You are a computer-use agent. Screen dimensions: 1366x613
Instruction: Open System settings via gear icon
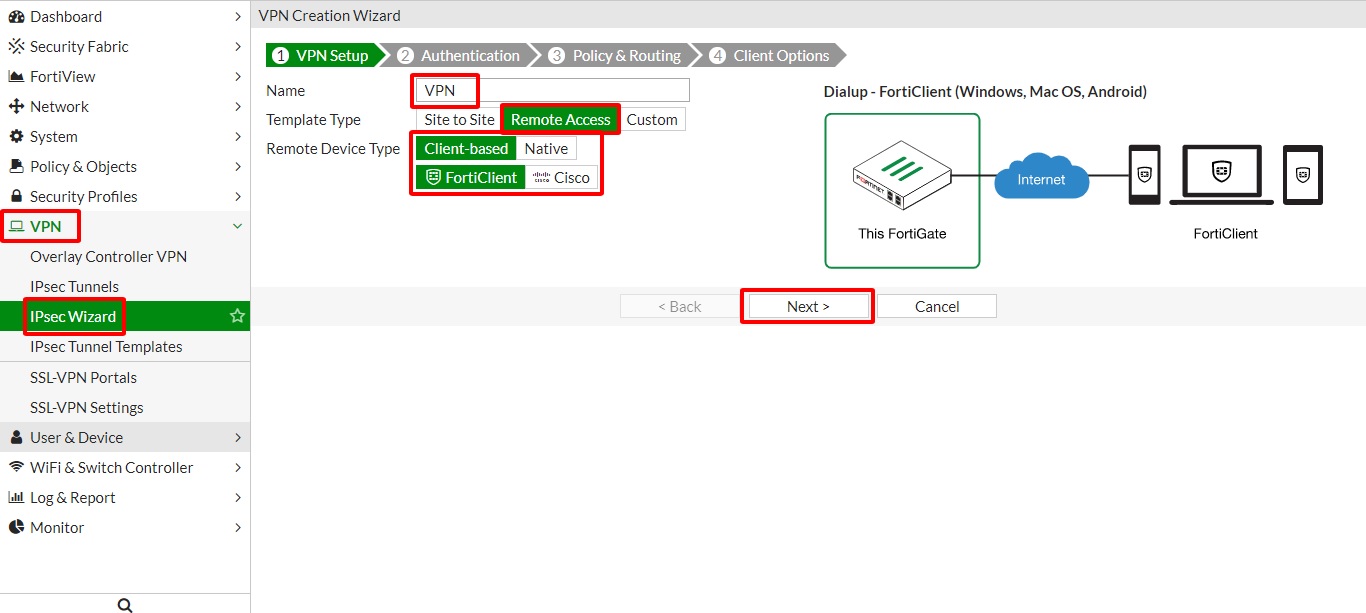coord(16,136)
